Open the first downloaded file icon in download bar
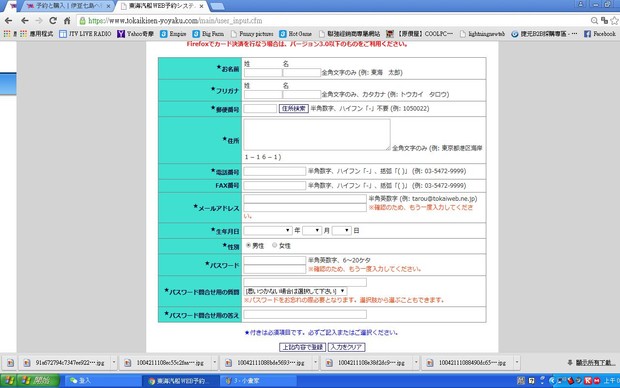 (10, 362)
